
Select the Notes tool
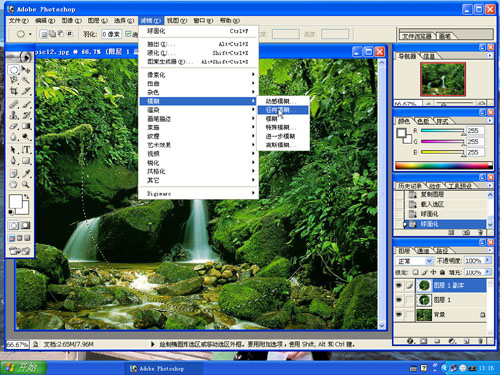point(14,174)
